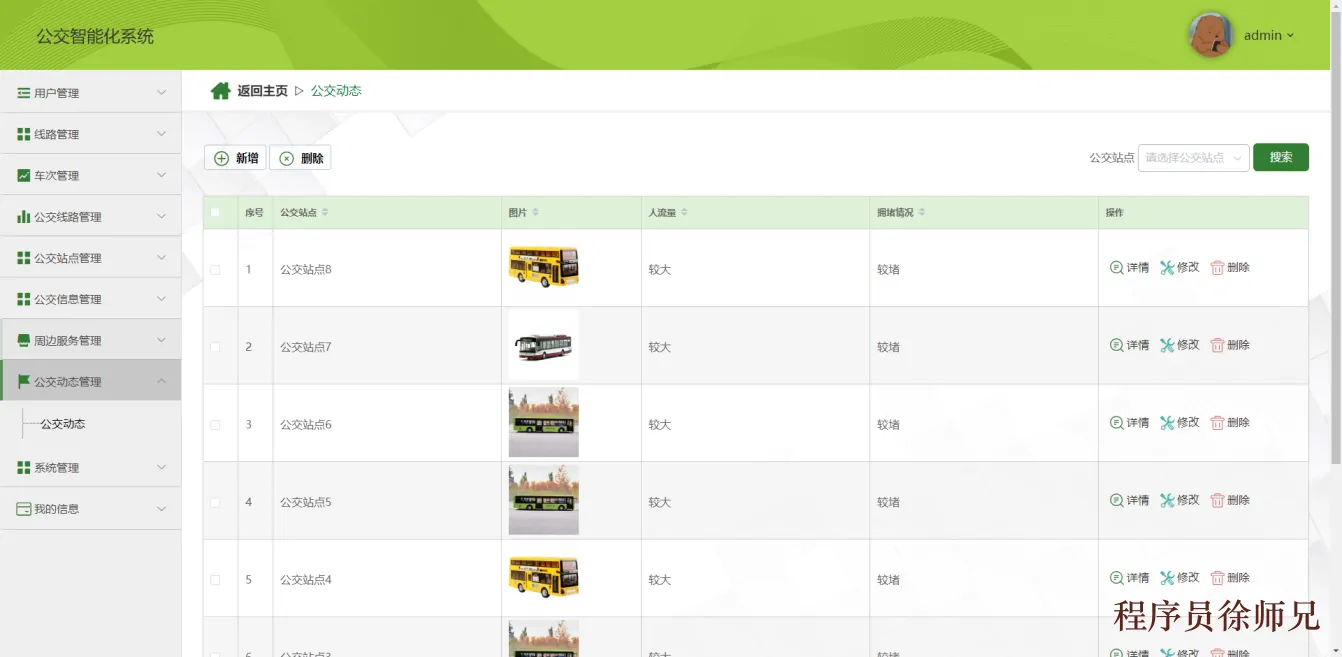The height and width of the screenshot is (657, 1342).
Task: Delete the 公交站点7 row
Action: pyautogui.click(x=1230, y=345)
